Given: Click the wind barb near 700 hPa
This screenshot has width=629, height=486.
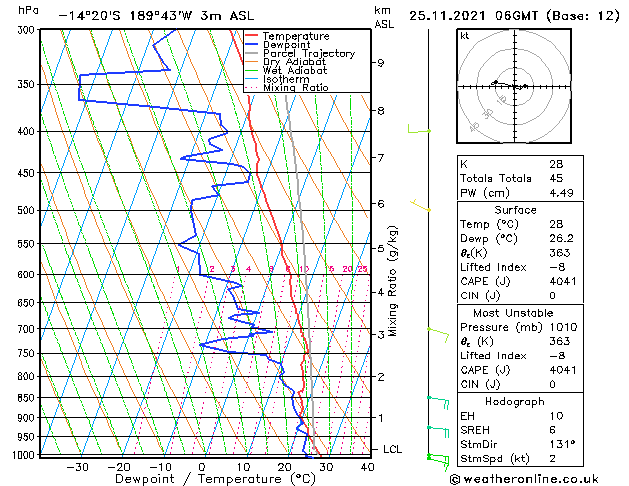Looking at the screenshot, I should coord(436,331).
